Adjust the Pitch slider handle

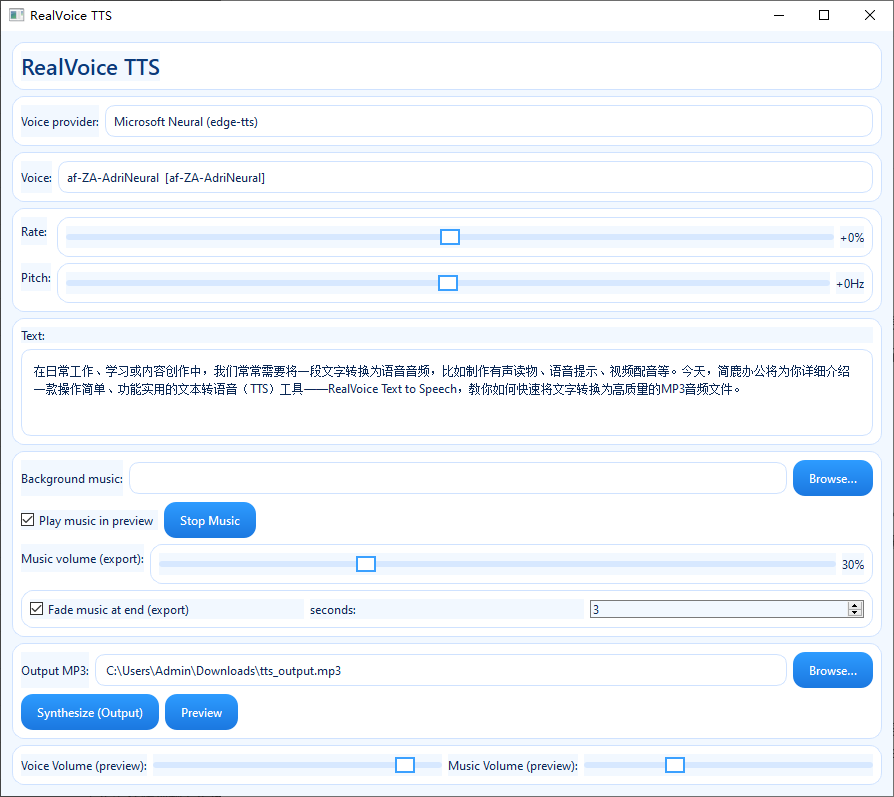tap(447, 283)
